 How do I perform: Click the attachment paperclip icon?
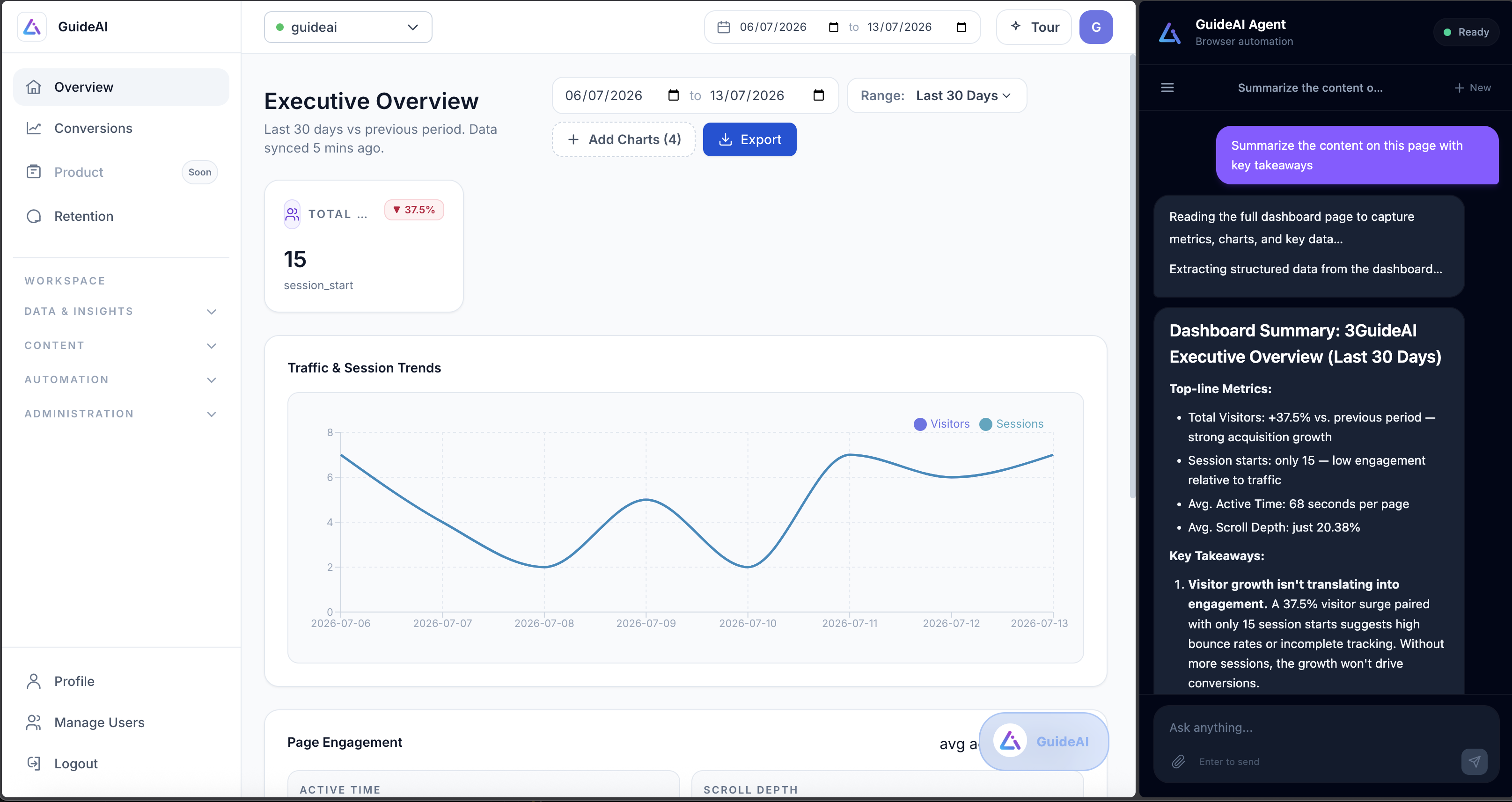1178,761
